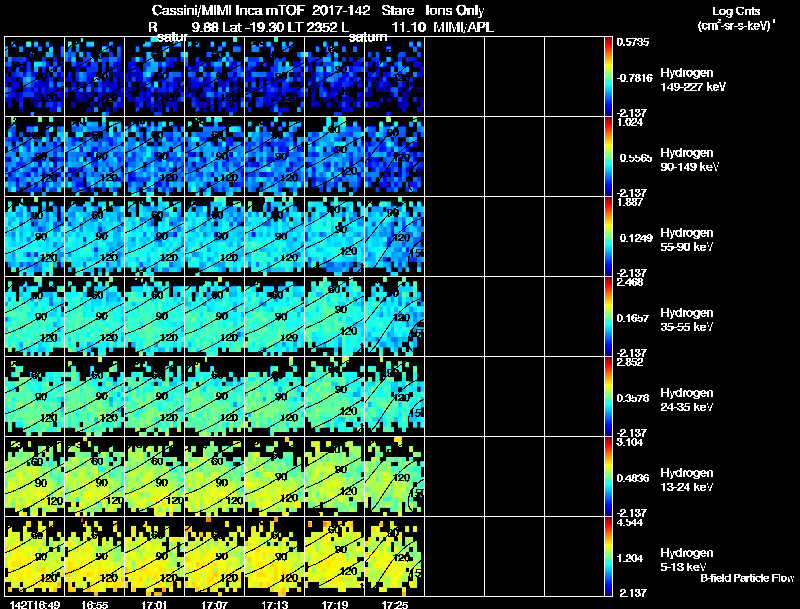Select the Hydrogen 35-55 keV image at 16:55

(x=94, y=316)
